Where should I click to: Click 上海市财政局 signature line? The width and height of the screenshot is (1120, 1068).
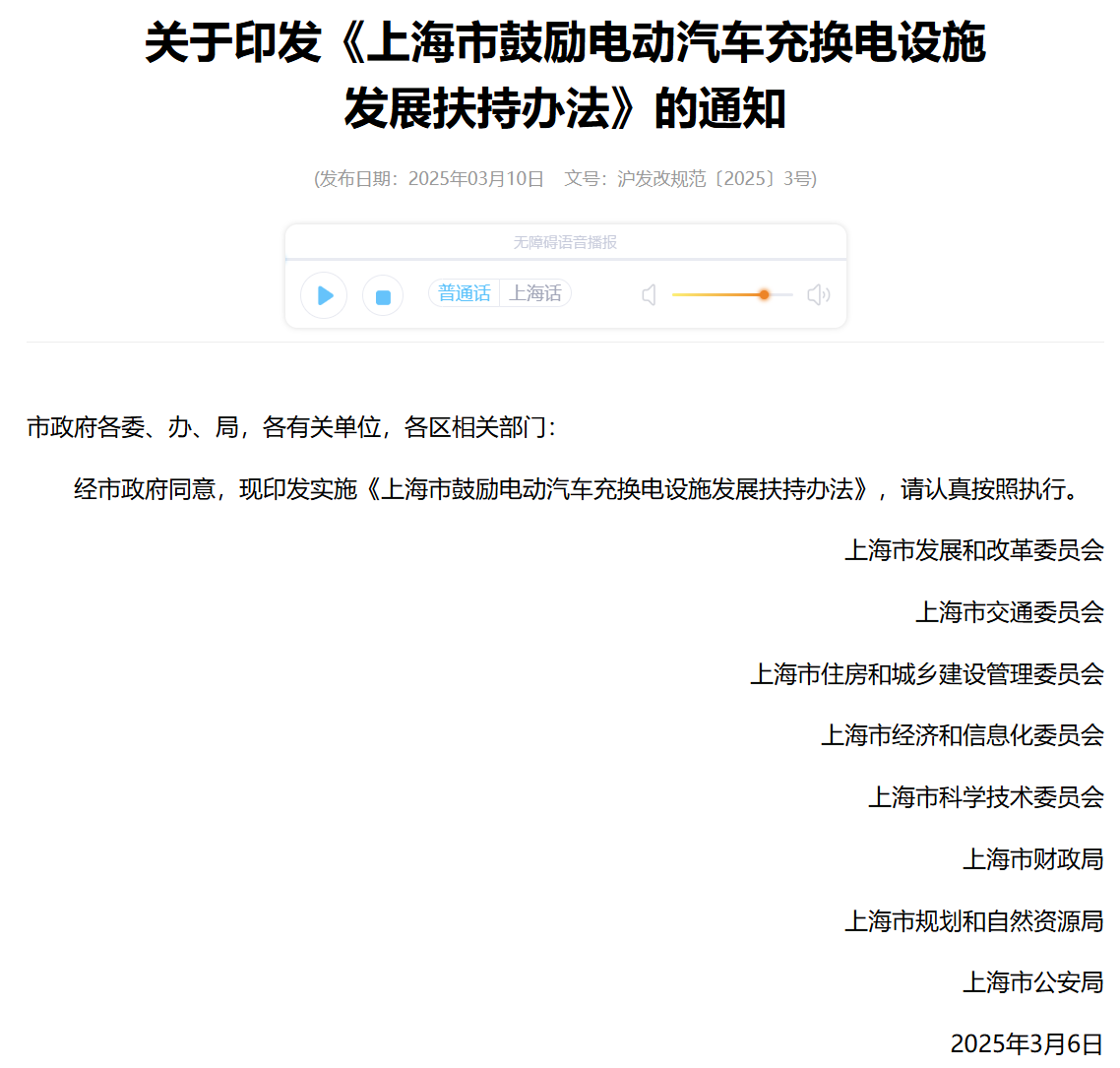[x=1033, y=858]
